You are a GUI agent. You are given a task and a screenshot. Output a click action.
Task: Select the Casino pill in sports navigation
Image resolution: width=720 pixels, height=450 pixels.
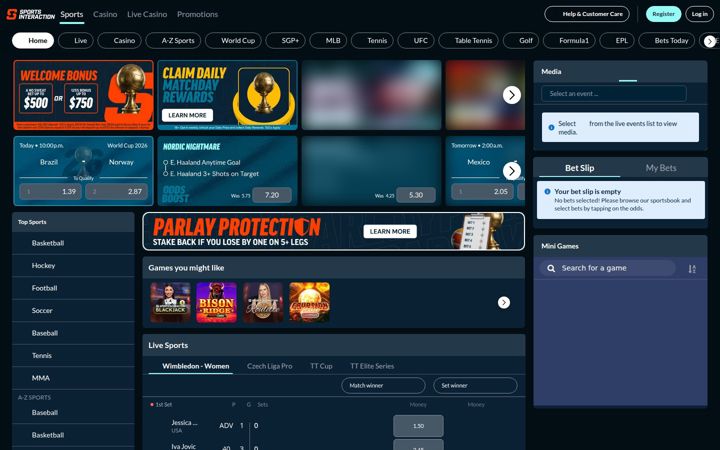(x=119, y=40)
